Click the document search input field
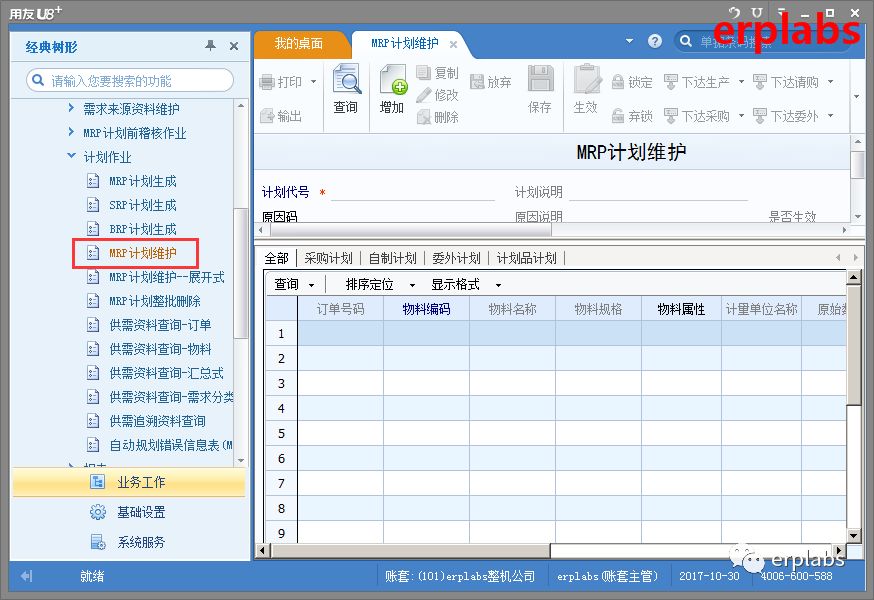The height and width of the screenshot is (600, 874). tap(761, 42)
